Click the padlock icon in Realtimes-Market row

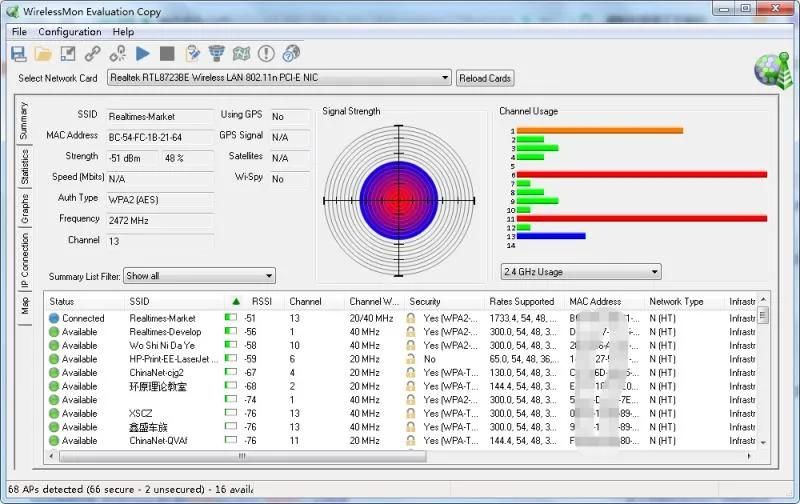click(x=411, y=318)
